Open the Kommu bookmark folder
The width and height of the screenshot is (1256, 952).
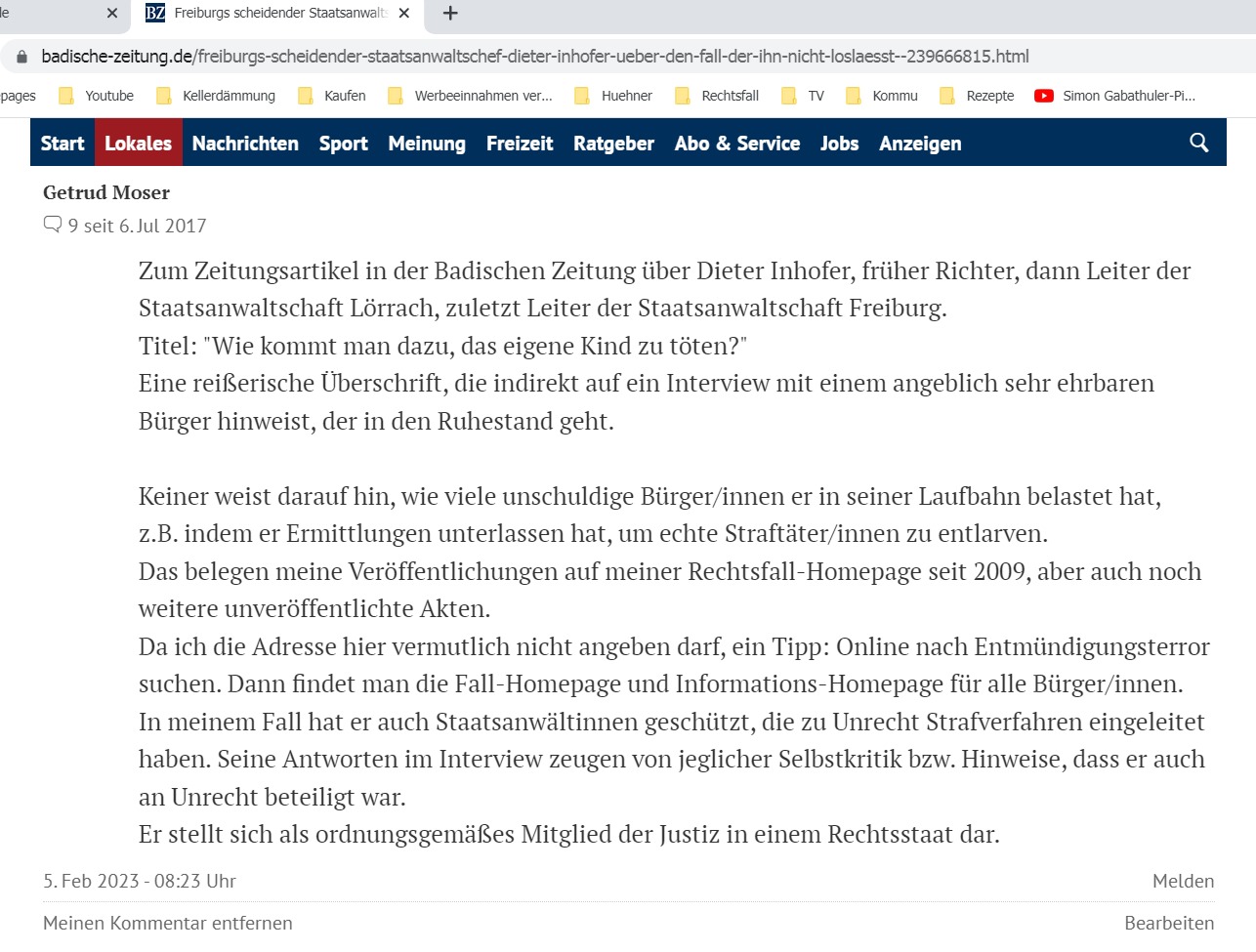point(882,96)
